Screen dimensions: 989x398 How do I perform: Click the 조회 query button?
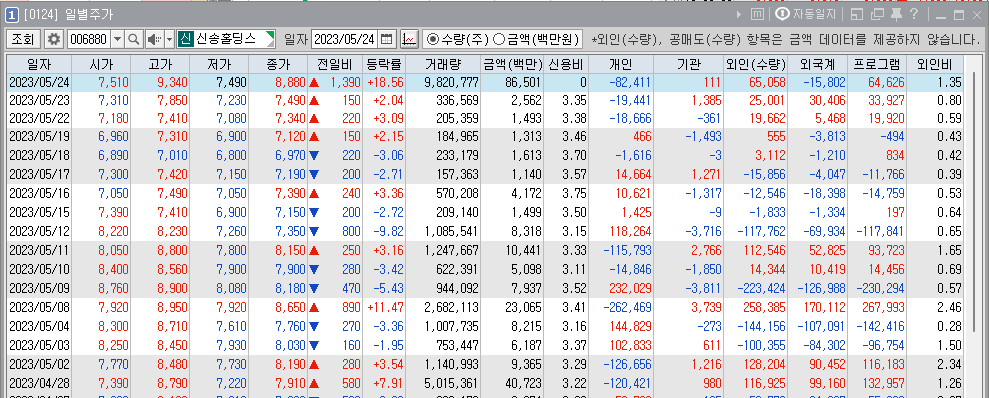pyautogui.click(x=23, y=39)
